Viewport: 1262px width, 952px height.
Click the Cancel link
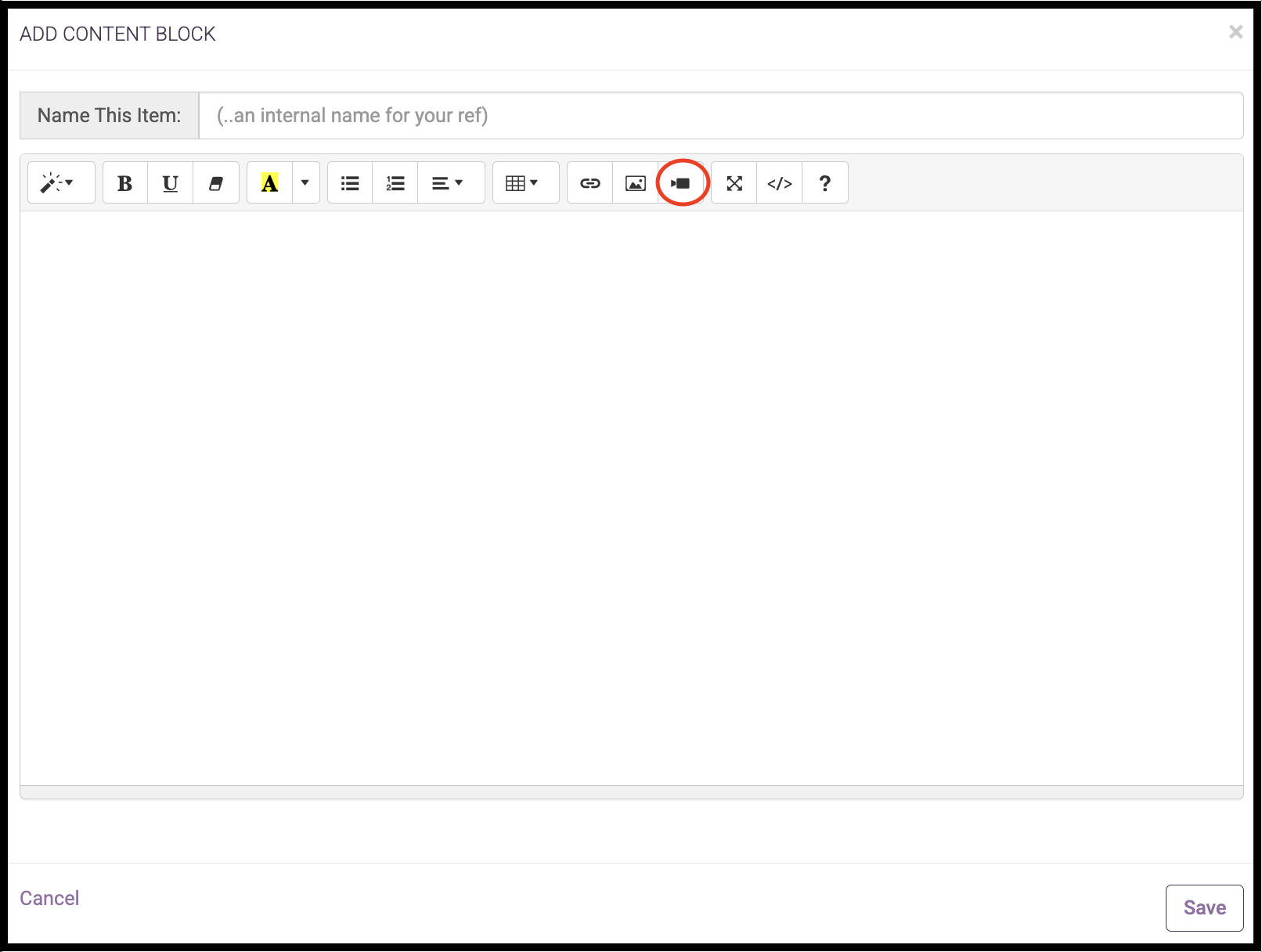[49, 898]
